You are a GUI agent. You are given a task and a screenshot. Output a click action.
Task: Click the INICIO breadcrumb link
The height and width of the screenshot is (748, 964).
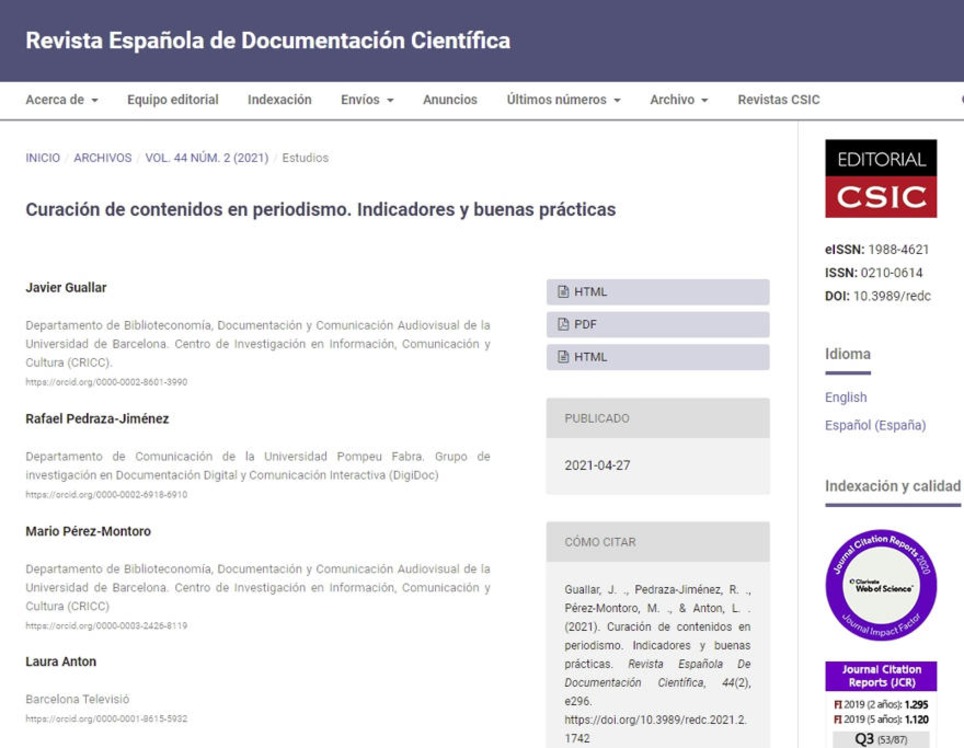pyautogui.click(x=42, y=158)
